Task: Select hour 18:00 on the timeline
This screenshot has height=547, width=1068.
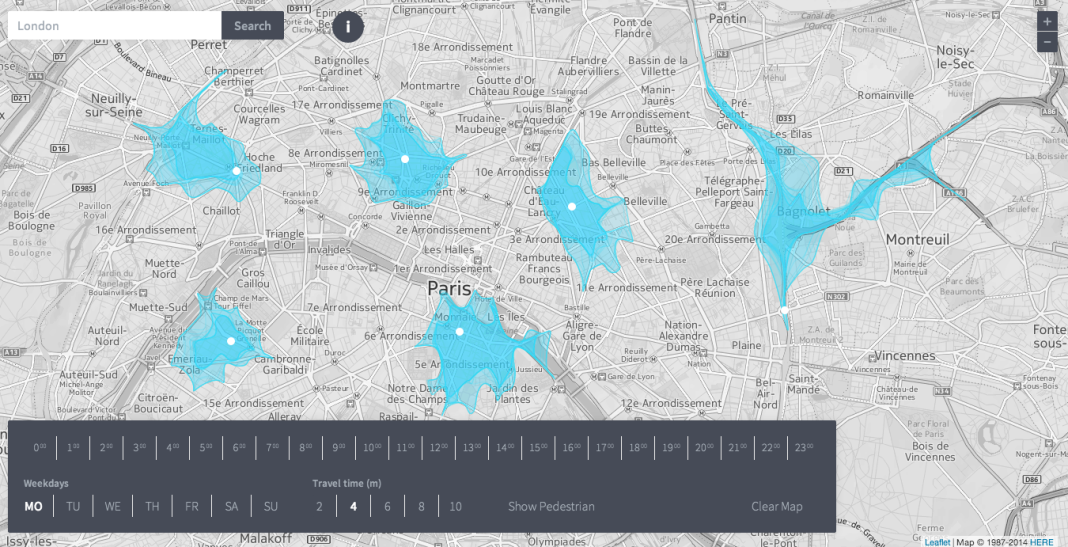Action: 638,448
